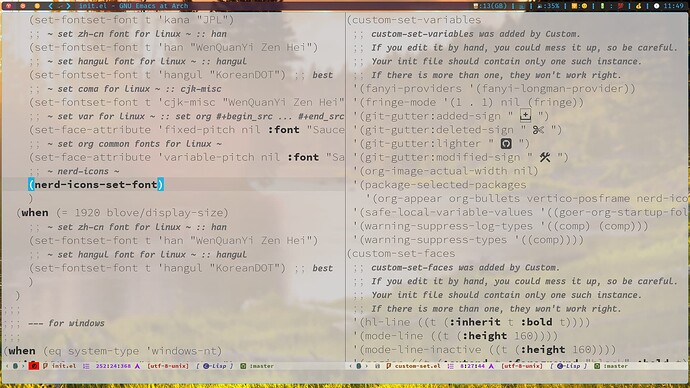Click the '(safe-local-variable-values' line
The width and height of the screenshot is (690, 388).
click(520, 212)
